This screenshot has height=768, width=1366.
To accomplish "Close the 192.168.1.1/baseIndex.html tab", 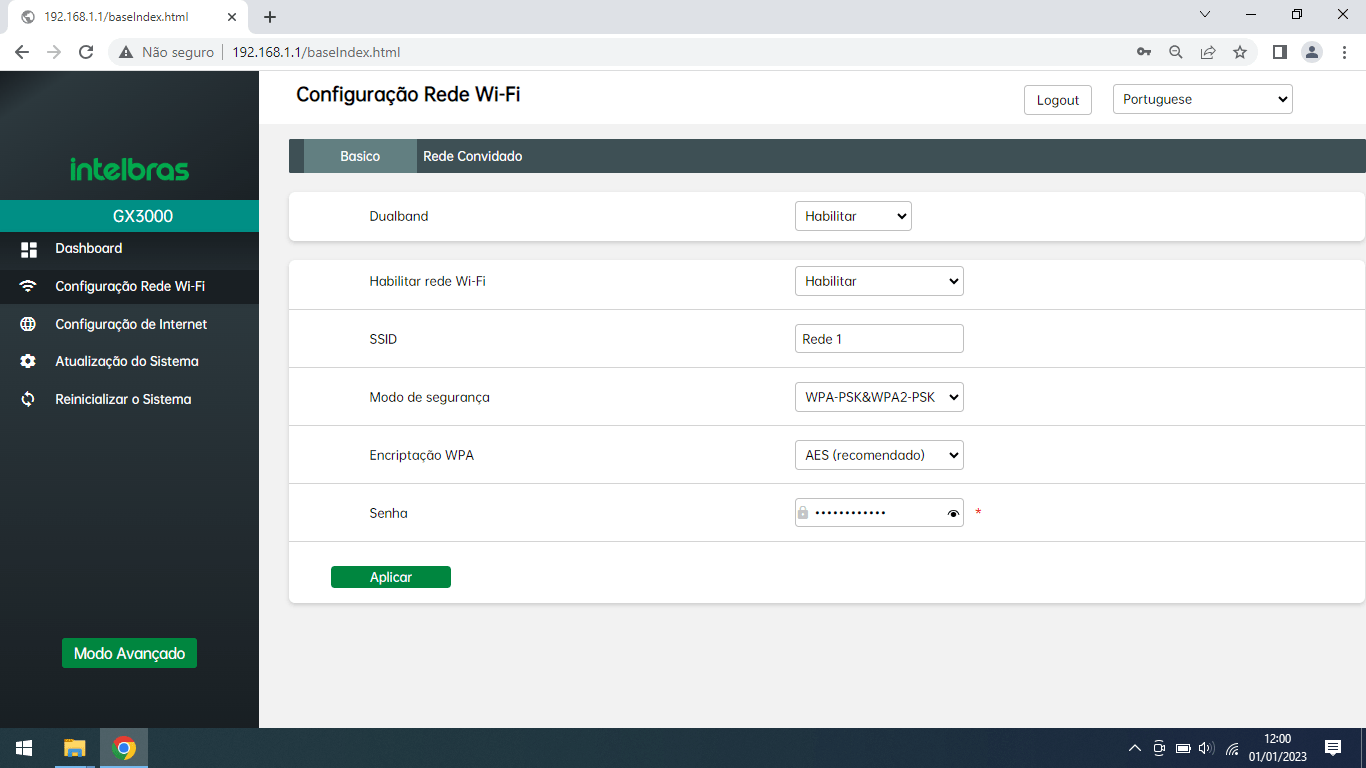I will (x=232, y=17).
